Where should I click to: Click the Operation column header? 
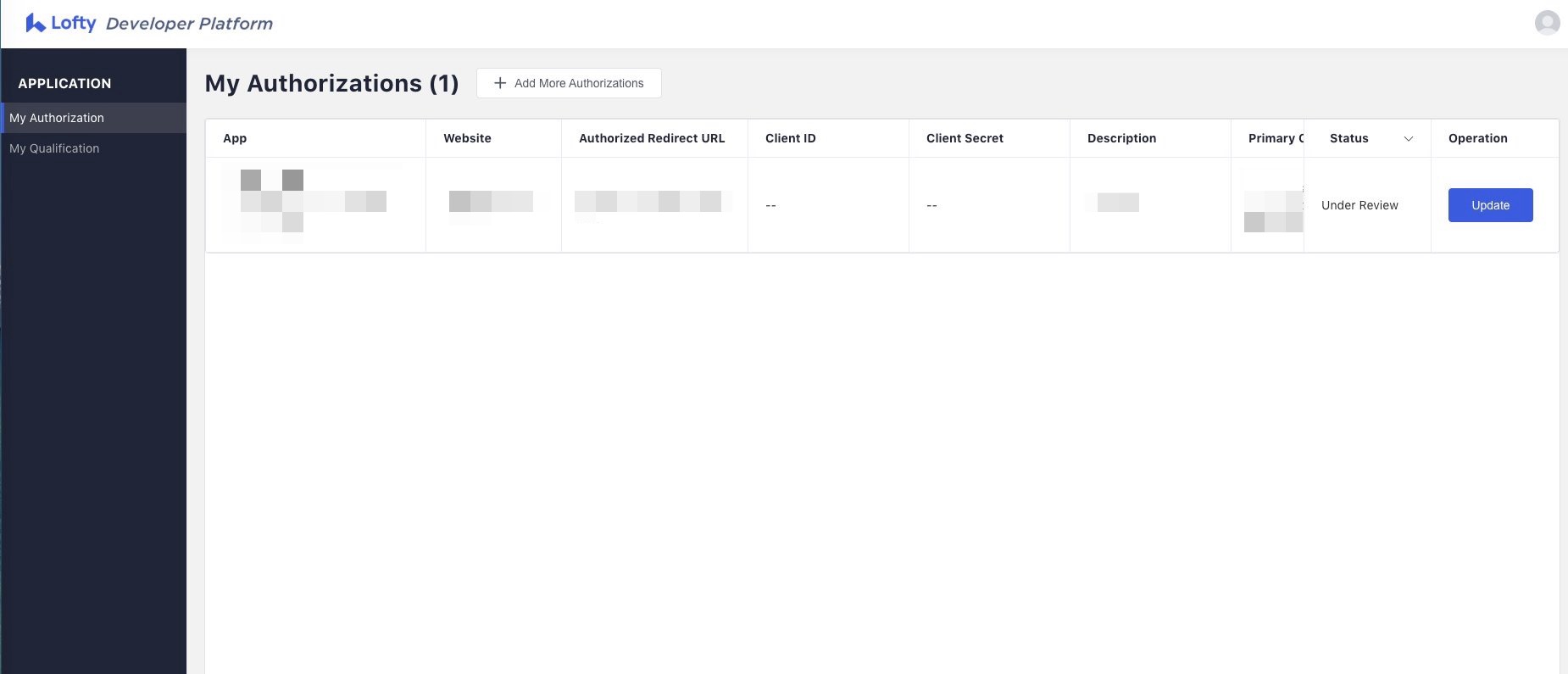[x=1477, y=138]
